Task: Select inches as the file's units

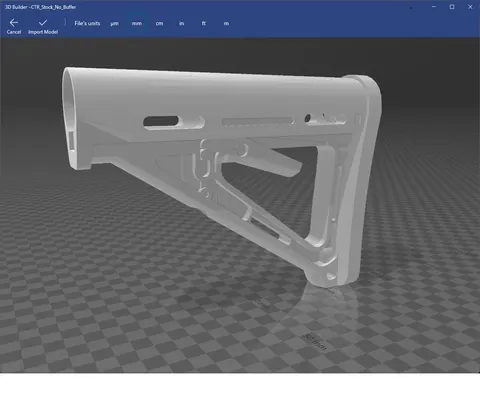Action: tap(181, 23)
